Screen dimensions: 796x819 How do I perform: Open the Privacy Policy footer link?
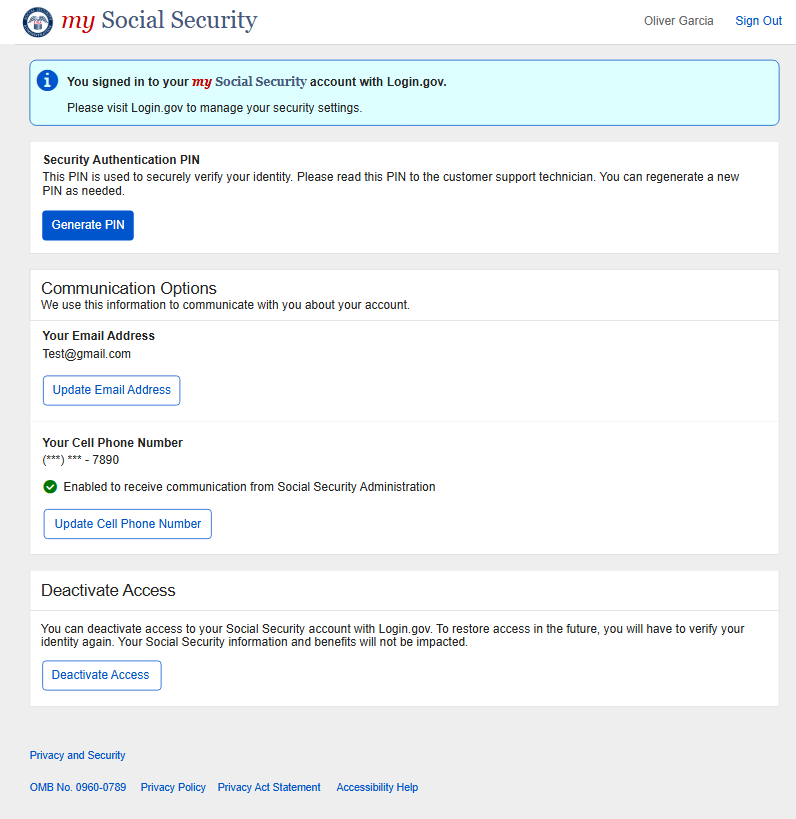[x=173, y=787]
